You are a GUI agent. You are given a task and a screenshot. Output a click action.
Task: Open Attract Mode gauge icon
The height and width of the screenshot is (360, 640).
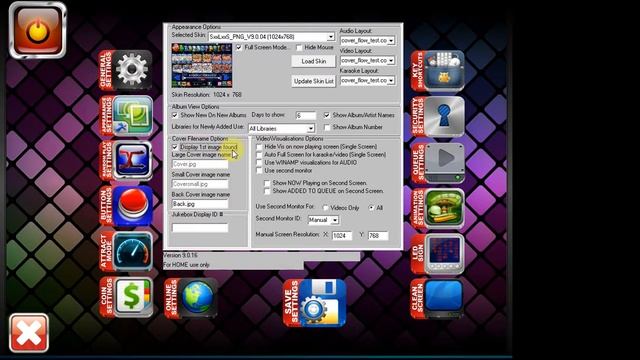126,251
